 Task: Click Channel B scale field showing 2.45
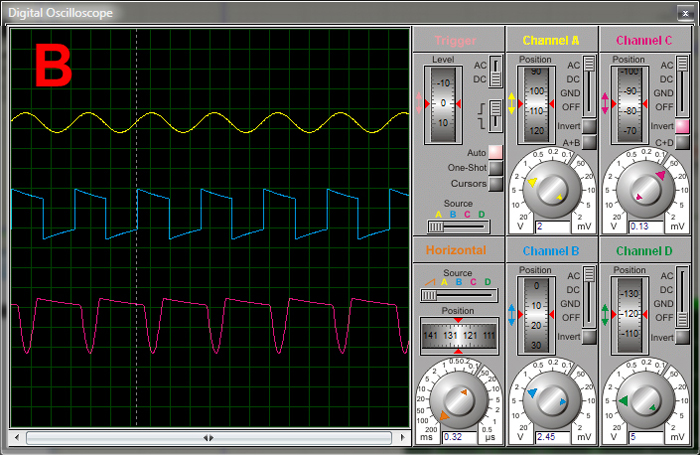553,437
